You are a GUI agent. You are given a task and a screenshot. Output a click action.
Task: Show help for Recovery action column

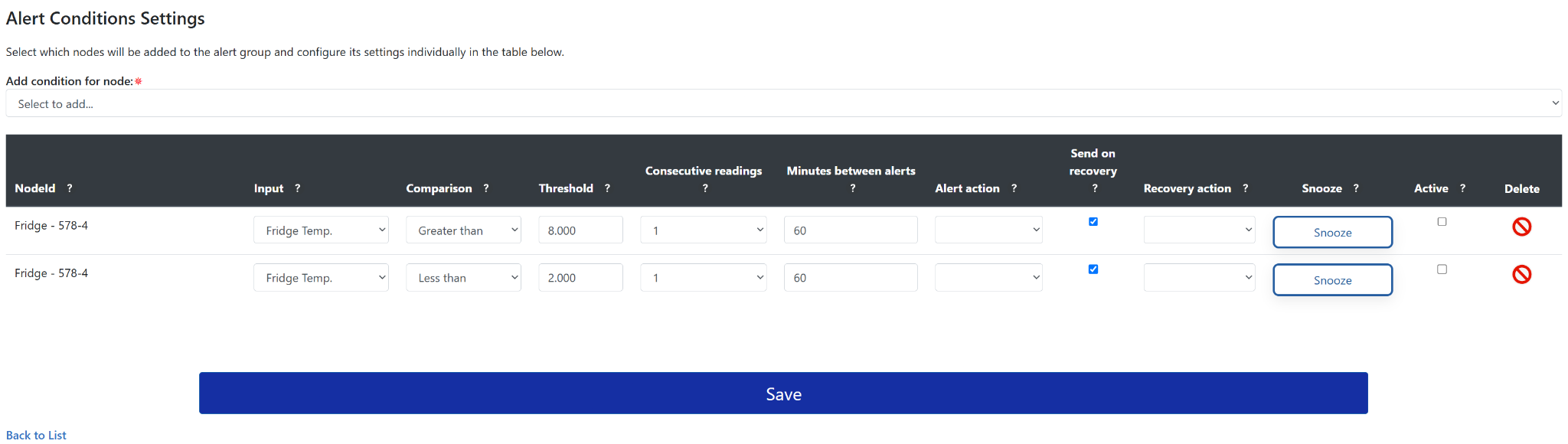[1246, 188]
